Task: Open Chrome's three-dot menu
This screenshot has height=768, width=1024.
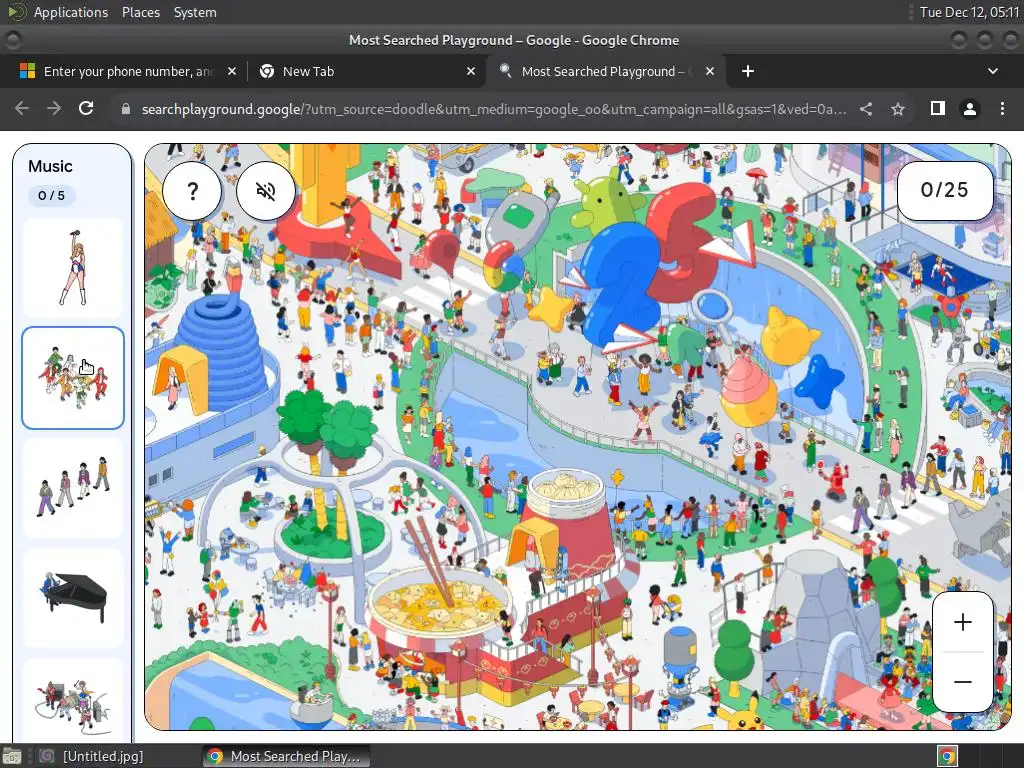Action: tap(1002, 108)
